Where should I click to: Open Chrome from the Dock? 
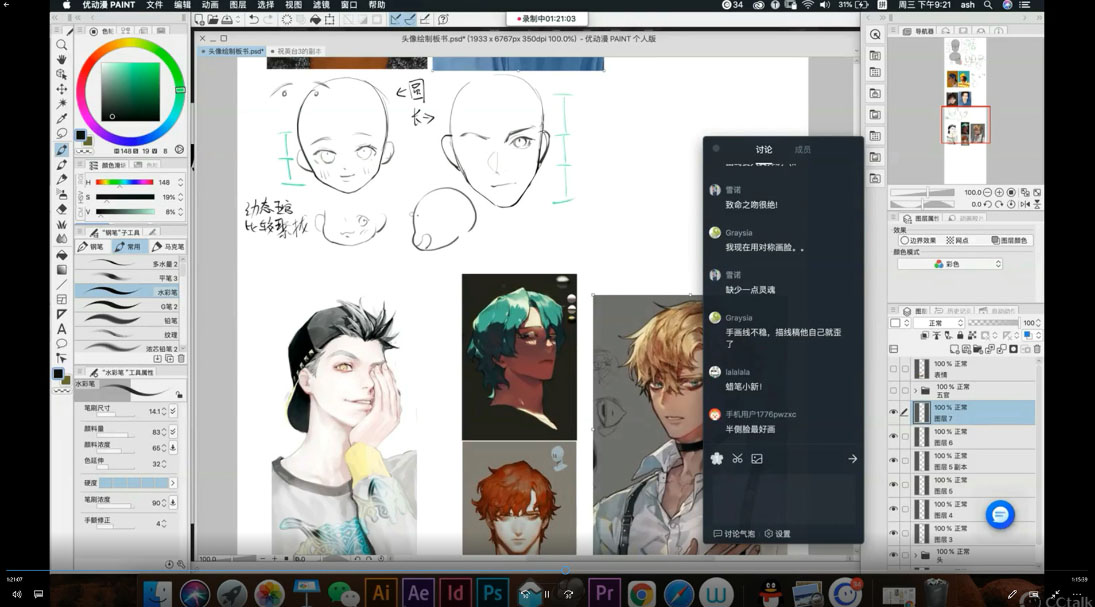click(641, 594)
